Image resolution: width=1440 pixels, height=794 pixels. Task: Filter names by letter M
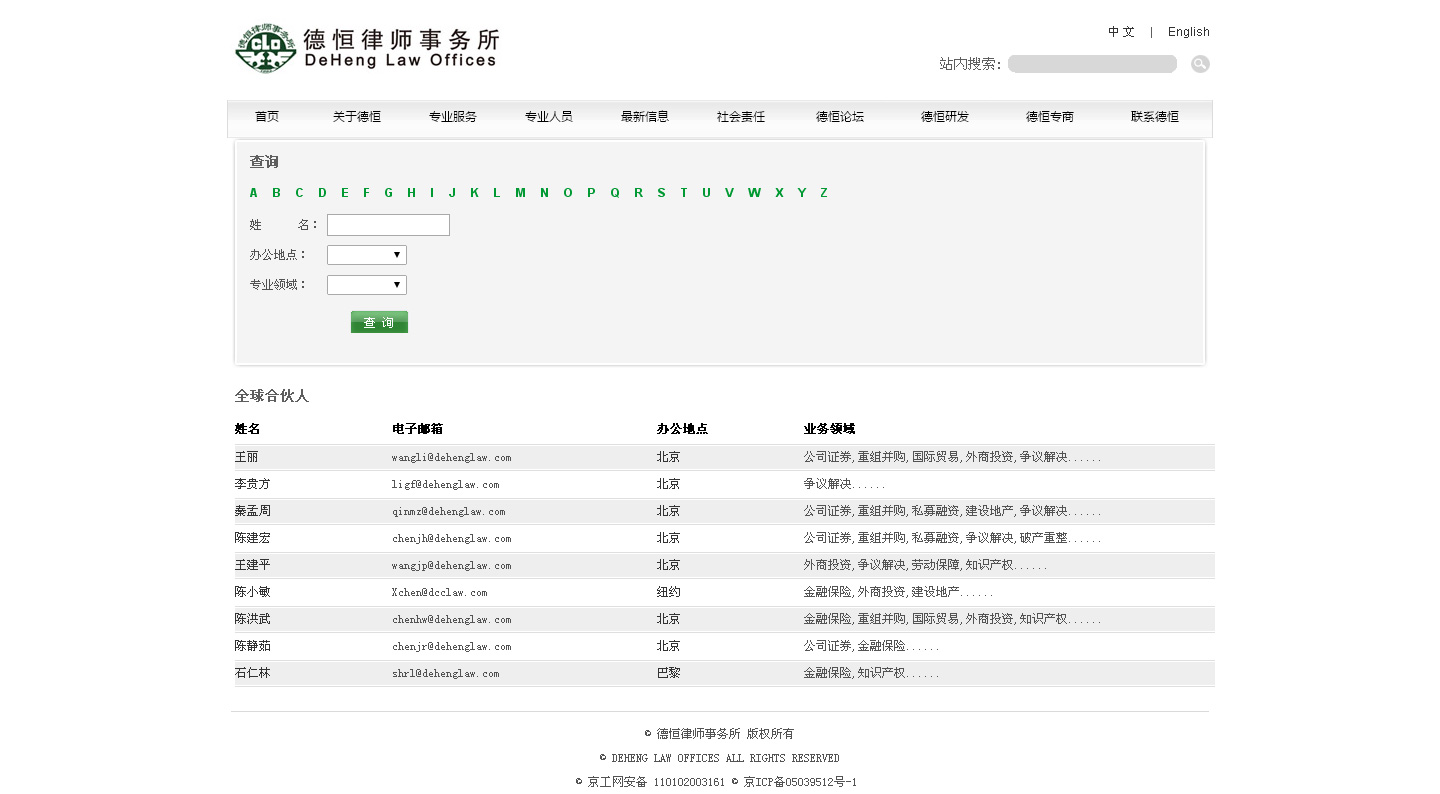(520, 193)
